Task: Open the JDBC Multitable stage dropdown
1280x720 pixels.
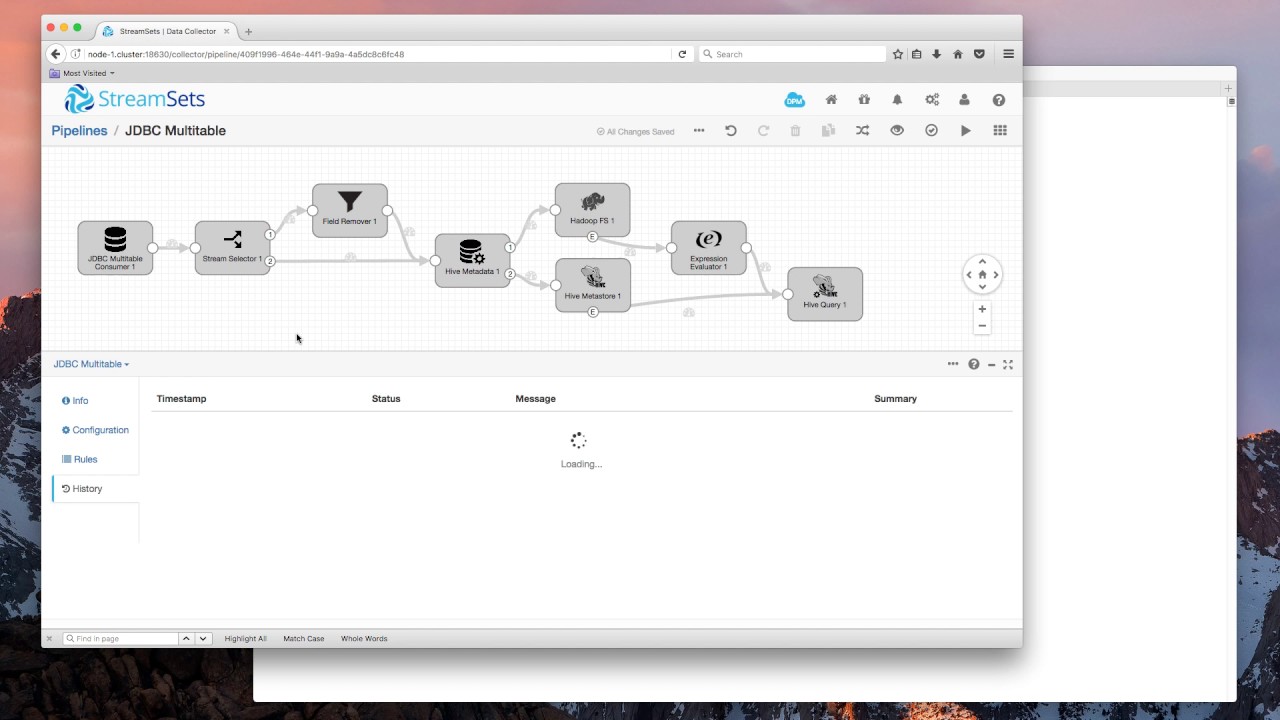Action: 91,364
